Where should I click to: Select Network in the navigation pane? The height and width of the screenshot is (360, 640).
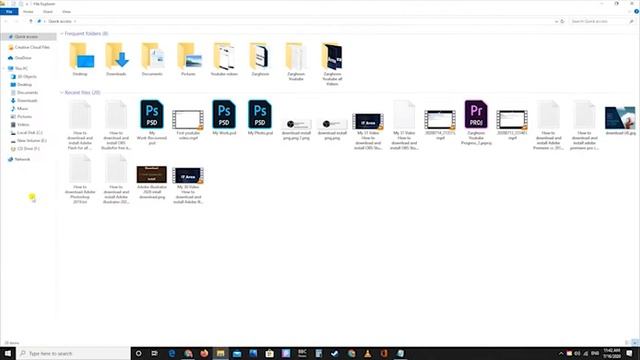pos(19,159)
